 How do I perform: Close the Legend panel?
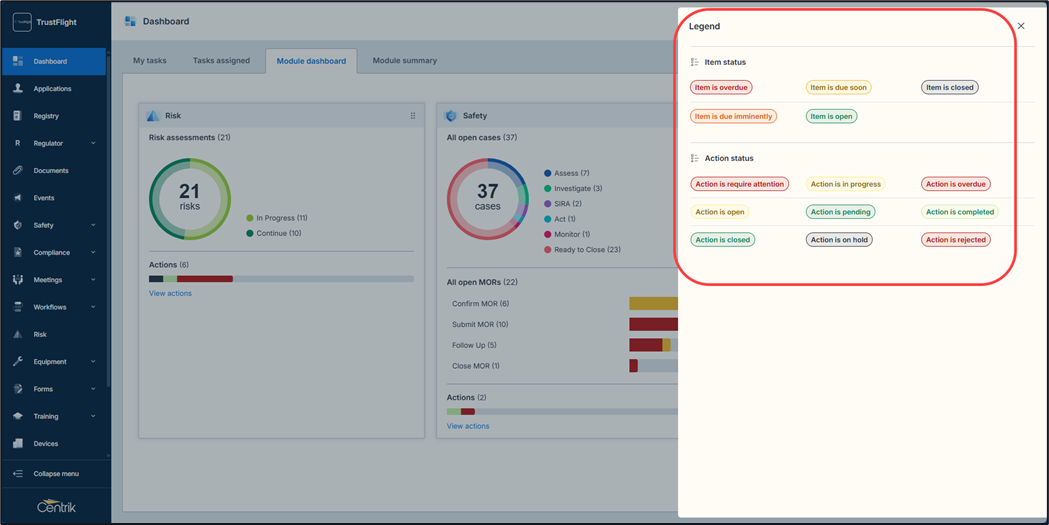[x=1021, y=27]
